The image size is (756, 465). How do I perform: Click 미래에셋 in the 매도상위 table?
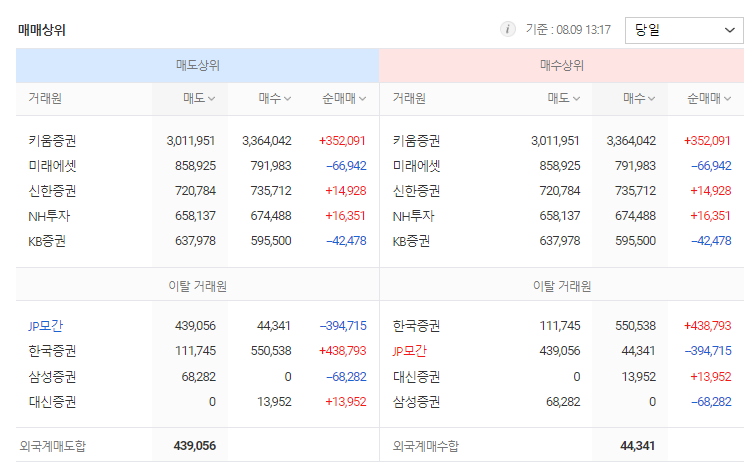point(52,166)
